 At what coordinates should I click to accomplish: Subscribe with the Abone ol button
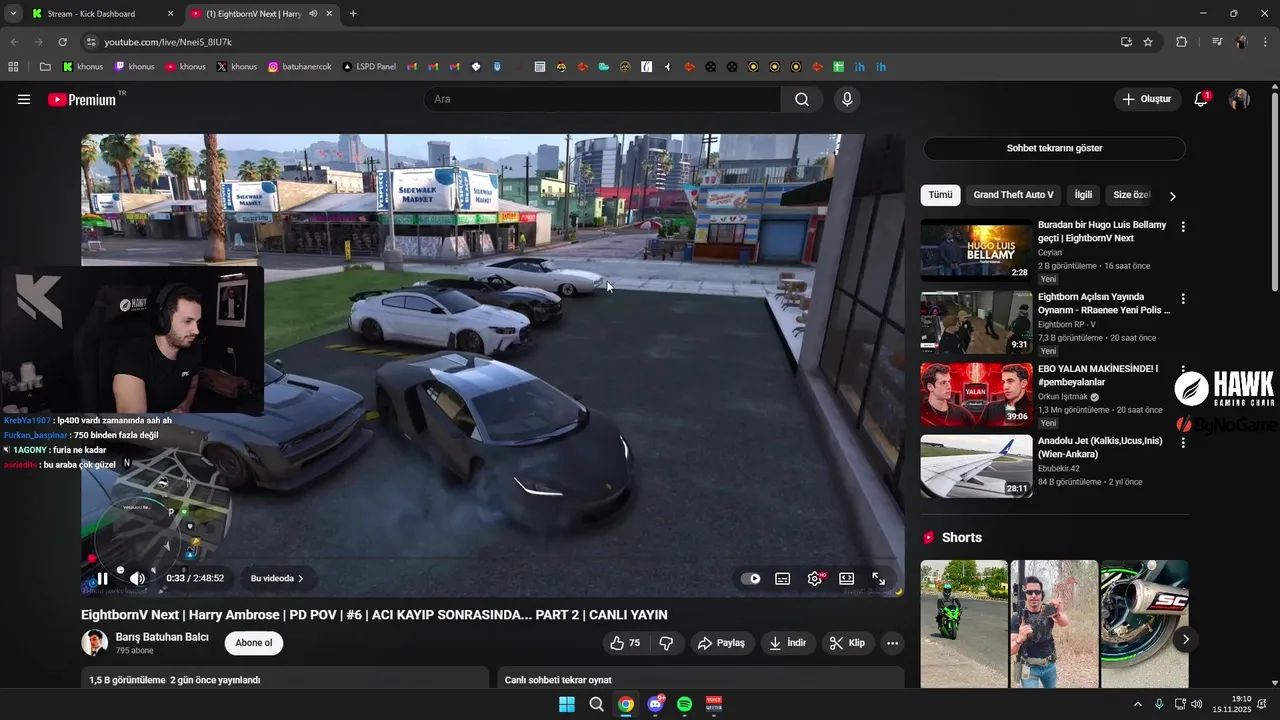254,643
